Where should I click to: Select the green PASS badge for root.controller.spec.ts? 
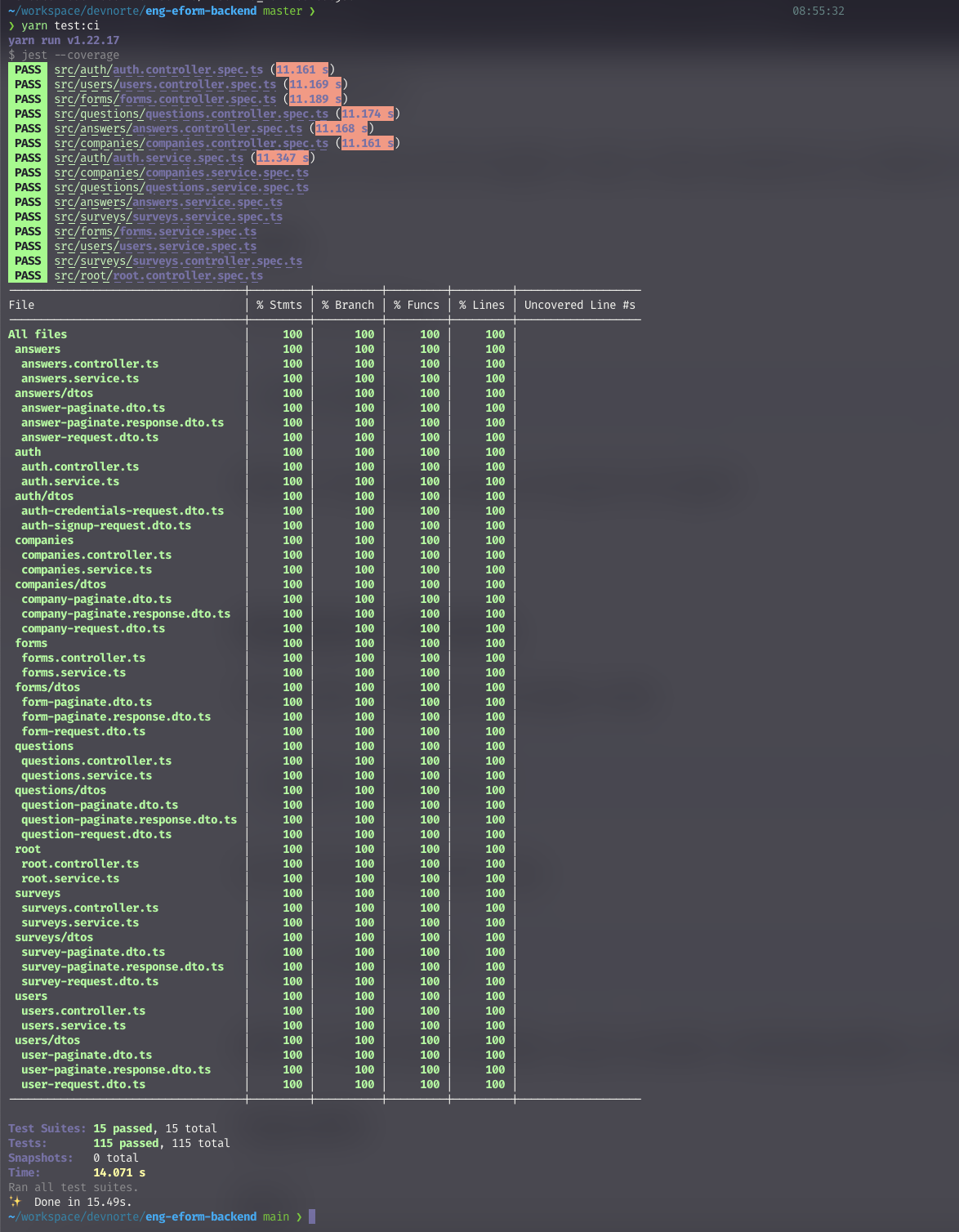point(27,275)
